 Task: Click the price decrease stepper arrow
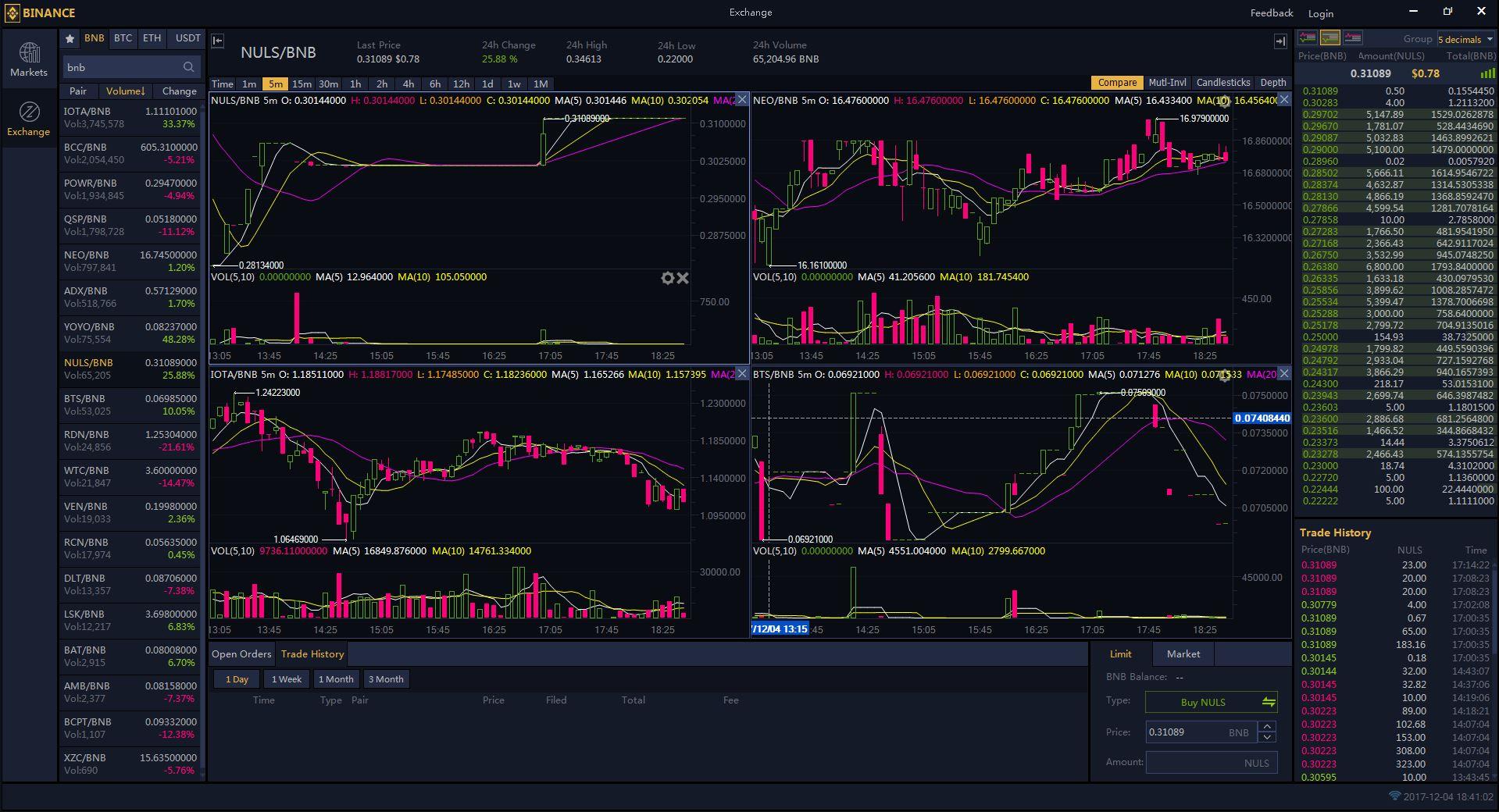(x=1267, y=737)
